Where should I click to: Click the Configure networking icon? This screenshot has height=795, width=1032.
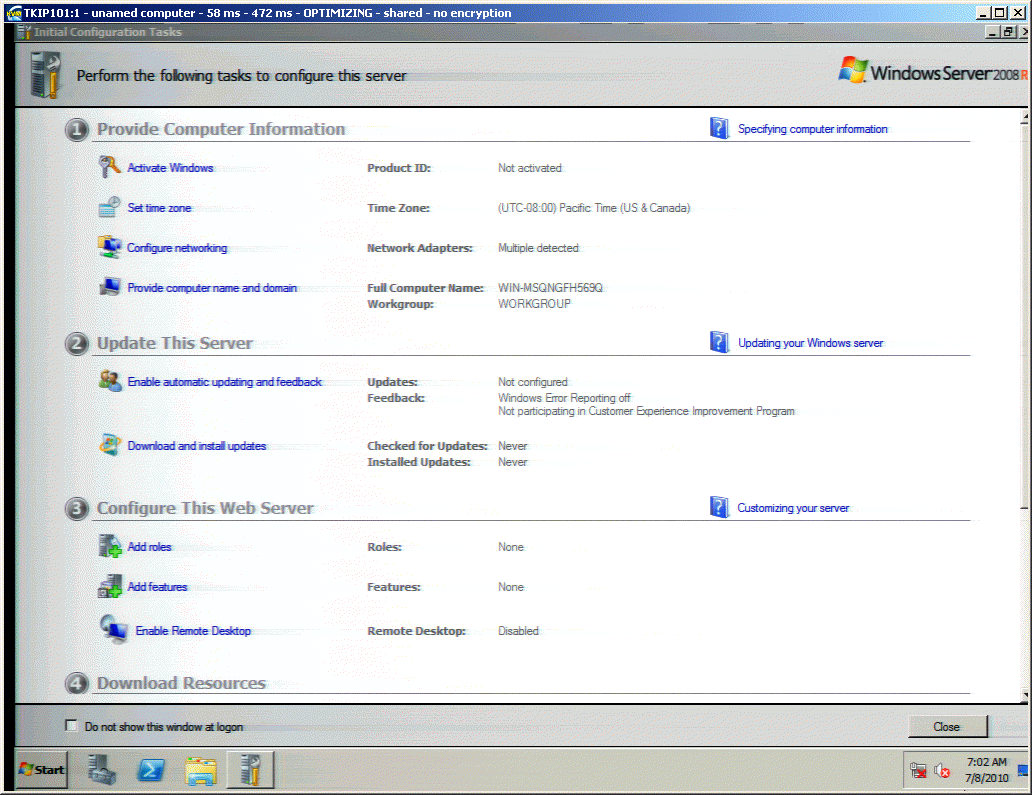point(109,247)
